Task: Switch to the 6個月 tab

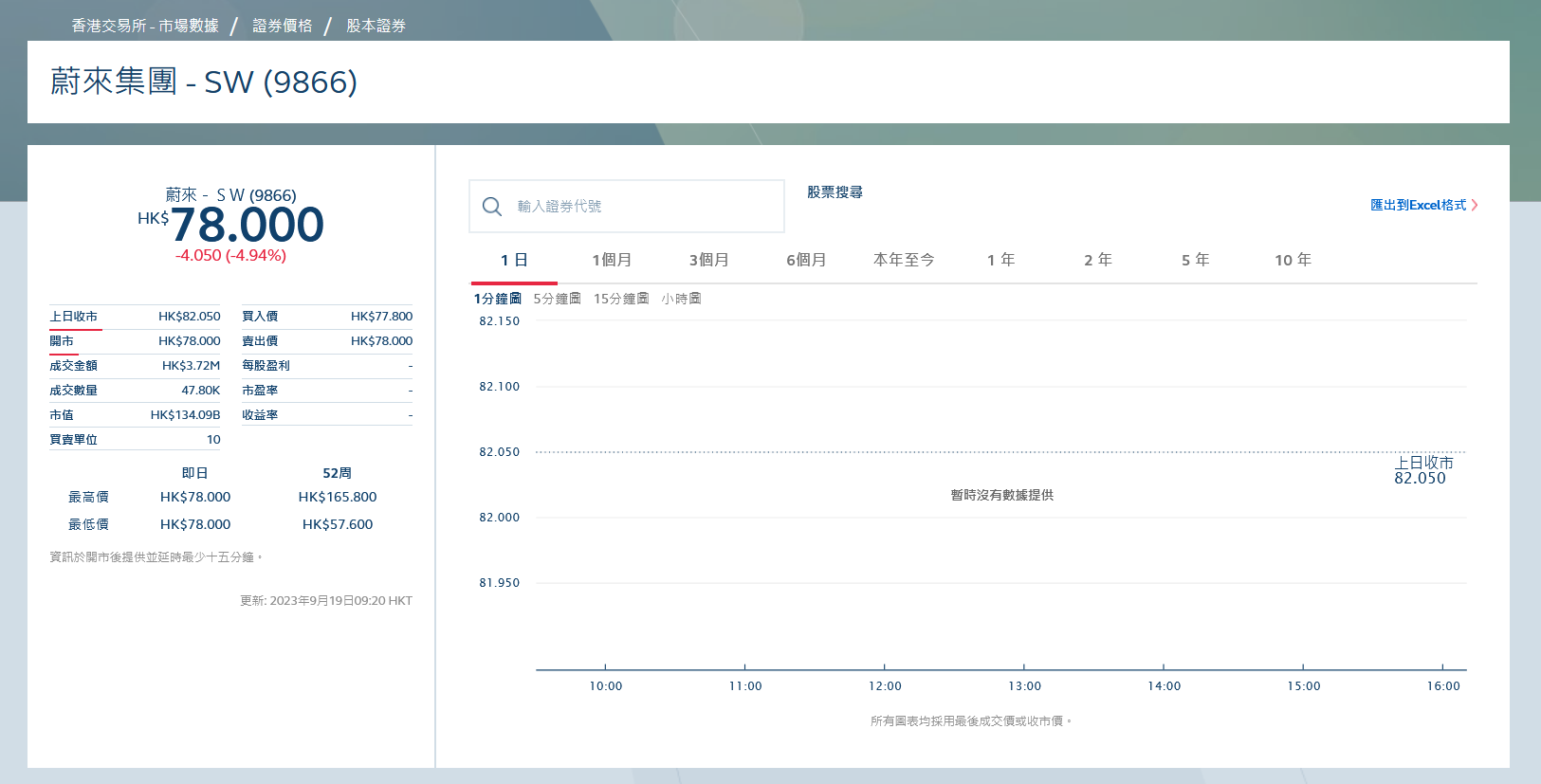Action: click(x=806, y=260)
